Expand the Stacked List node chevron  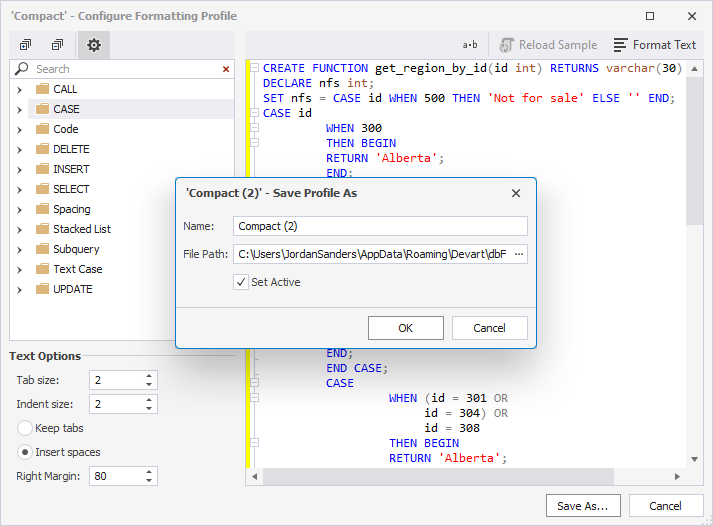[x=19, y=230]
